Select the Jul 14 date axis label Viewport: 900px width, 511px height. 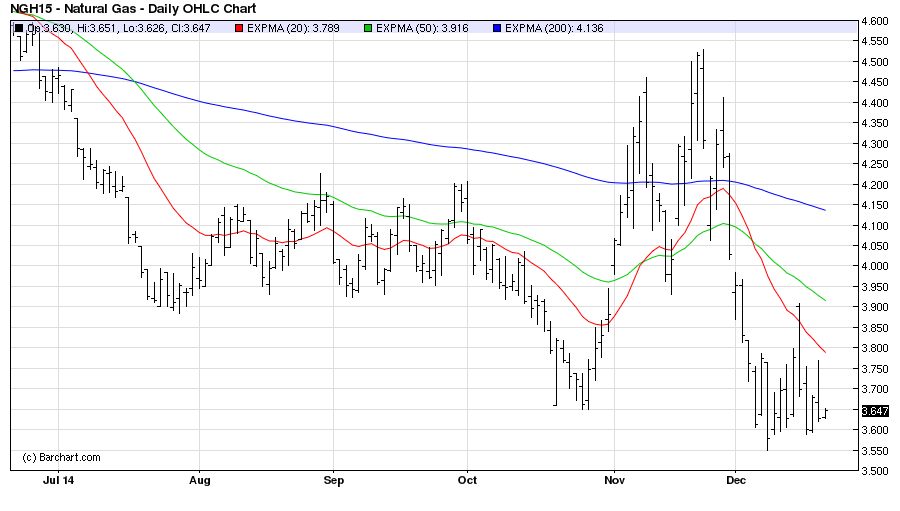[59, 480]
